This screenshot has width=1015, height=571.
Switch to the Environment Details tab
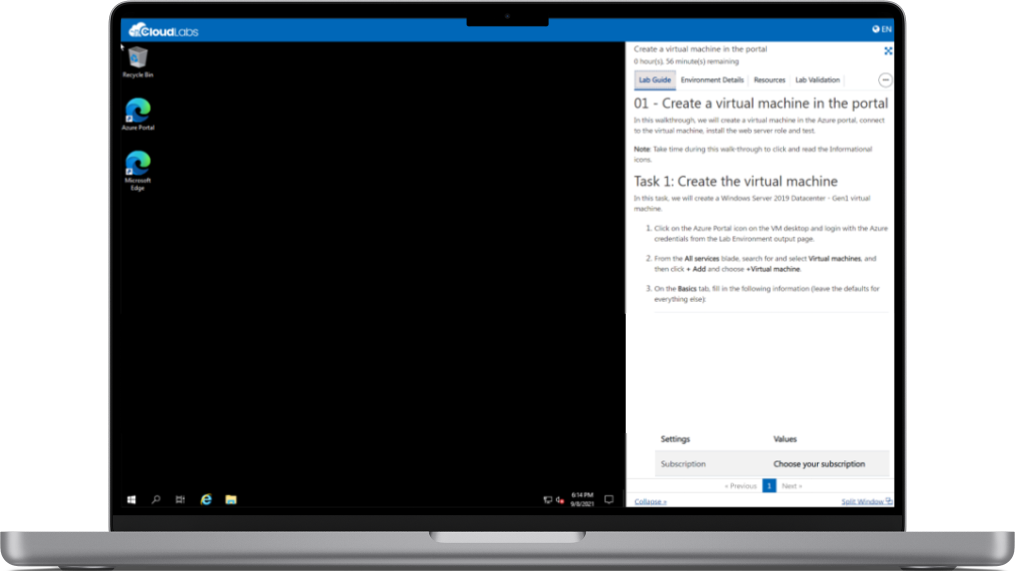point(712,80)
